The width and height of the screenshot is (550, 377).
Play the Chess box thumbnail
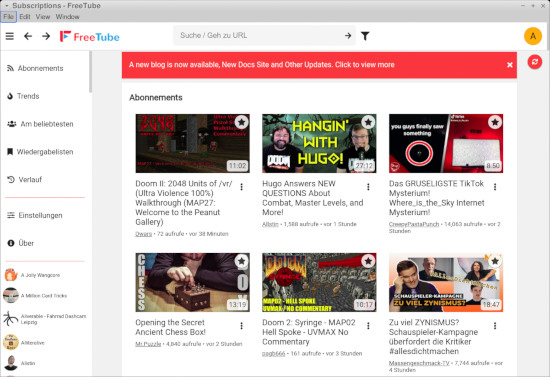tap(193, 282)
